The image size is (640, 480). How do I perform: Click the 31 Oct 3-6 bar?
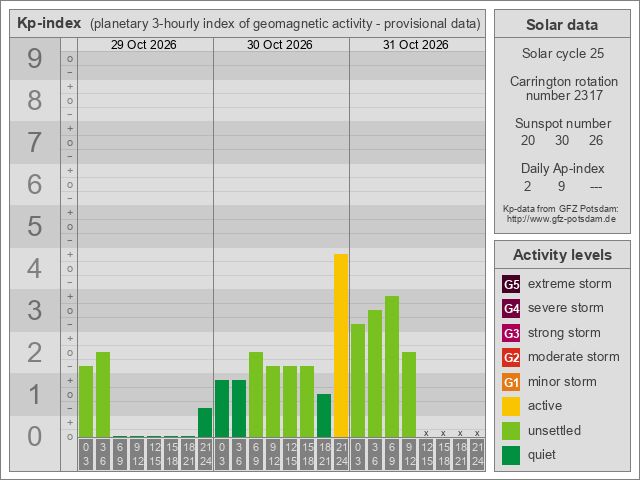point(375,373)
